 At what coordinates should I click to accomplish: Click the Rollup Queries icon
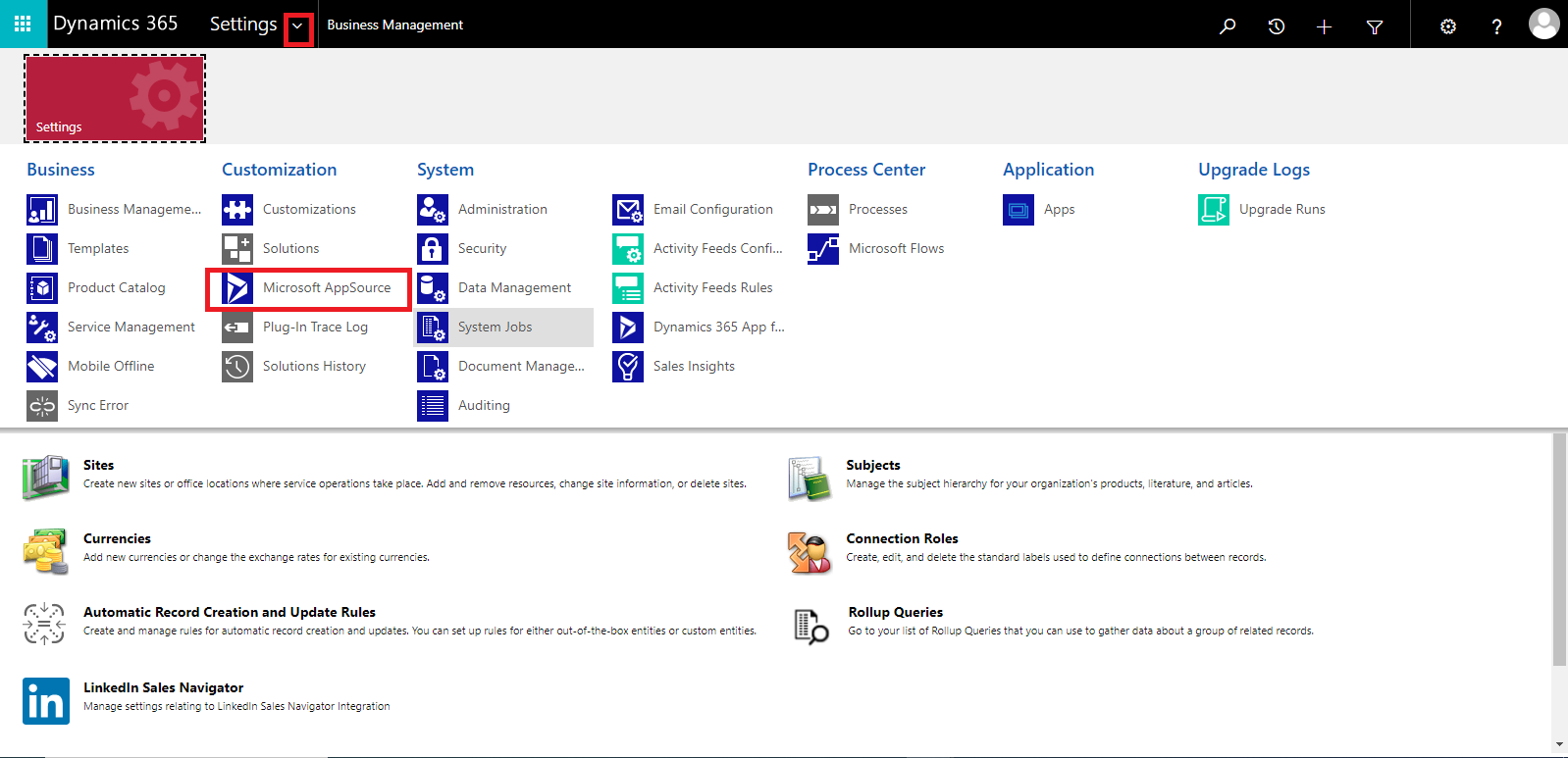pos(811,626)
